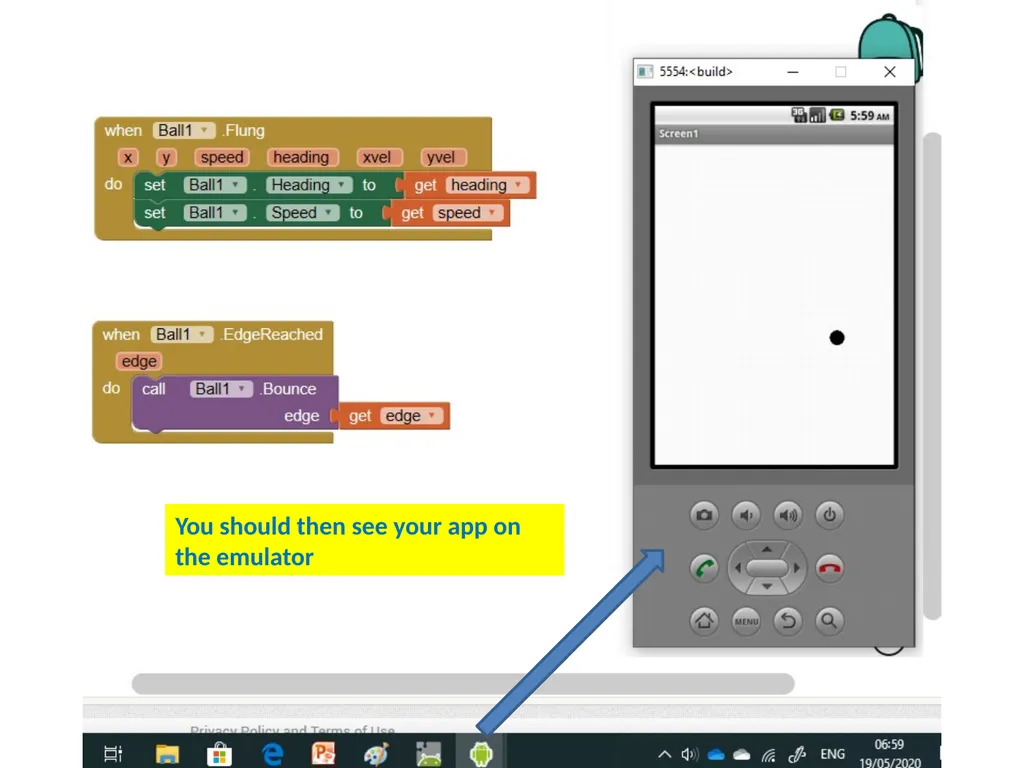
Task: Open the aiStarter Android icon on taskbar
Action: coord(428,754)
